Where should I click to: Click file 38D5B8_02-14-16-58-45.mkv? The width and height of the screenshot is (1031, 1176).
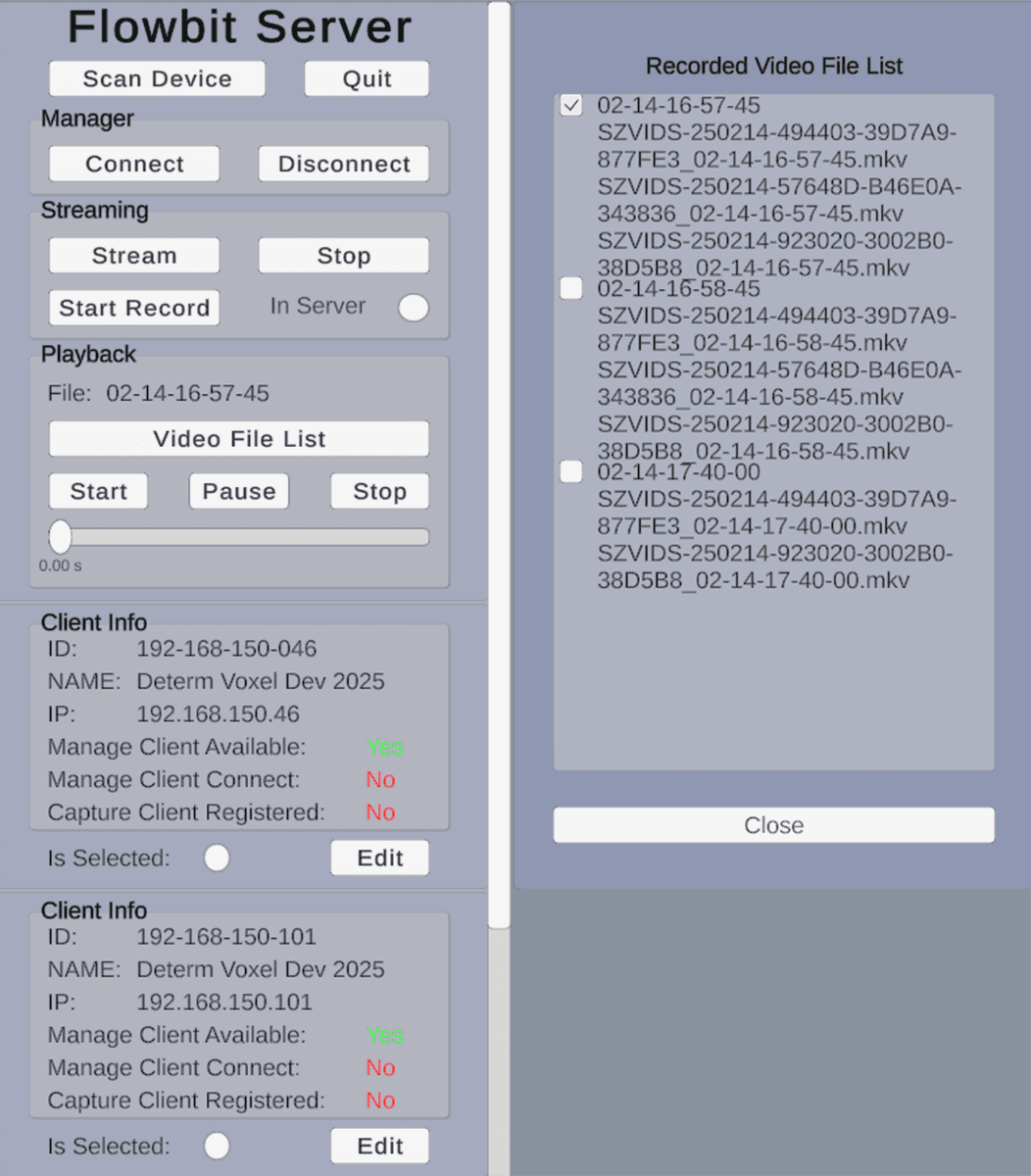754,452
